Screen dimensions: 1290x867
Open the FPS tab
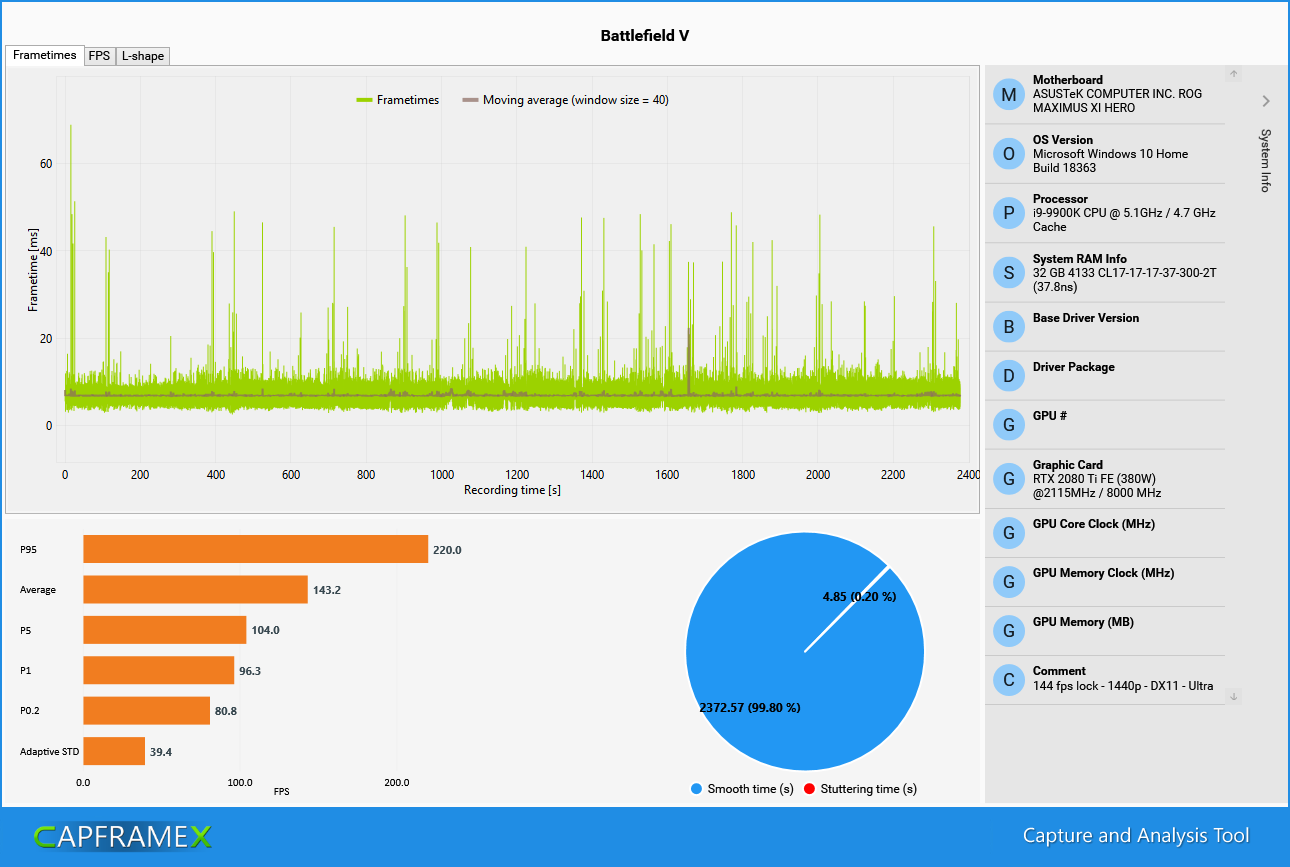point(100,56)
